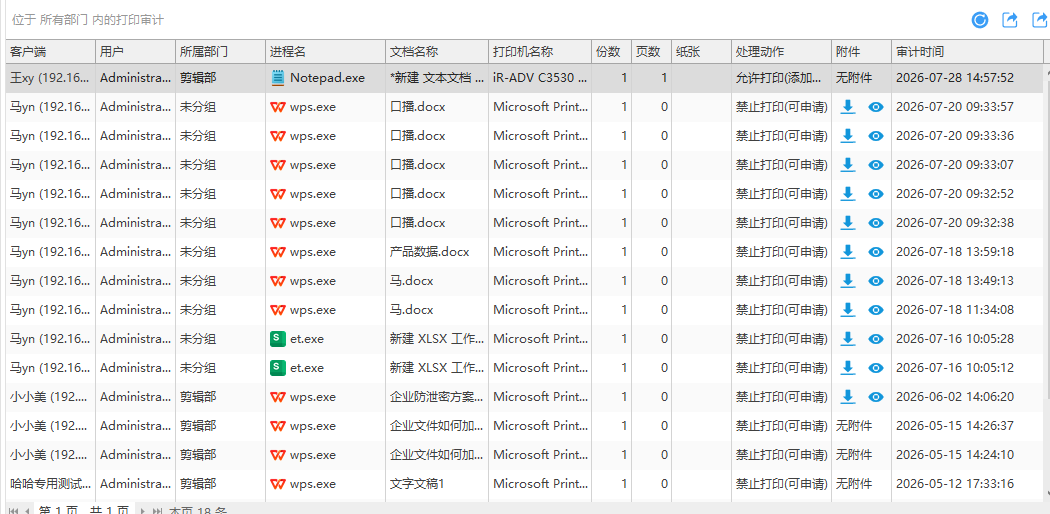View attachment eye for 13:49:13 record

[x=876, y=281]
